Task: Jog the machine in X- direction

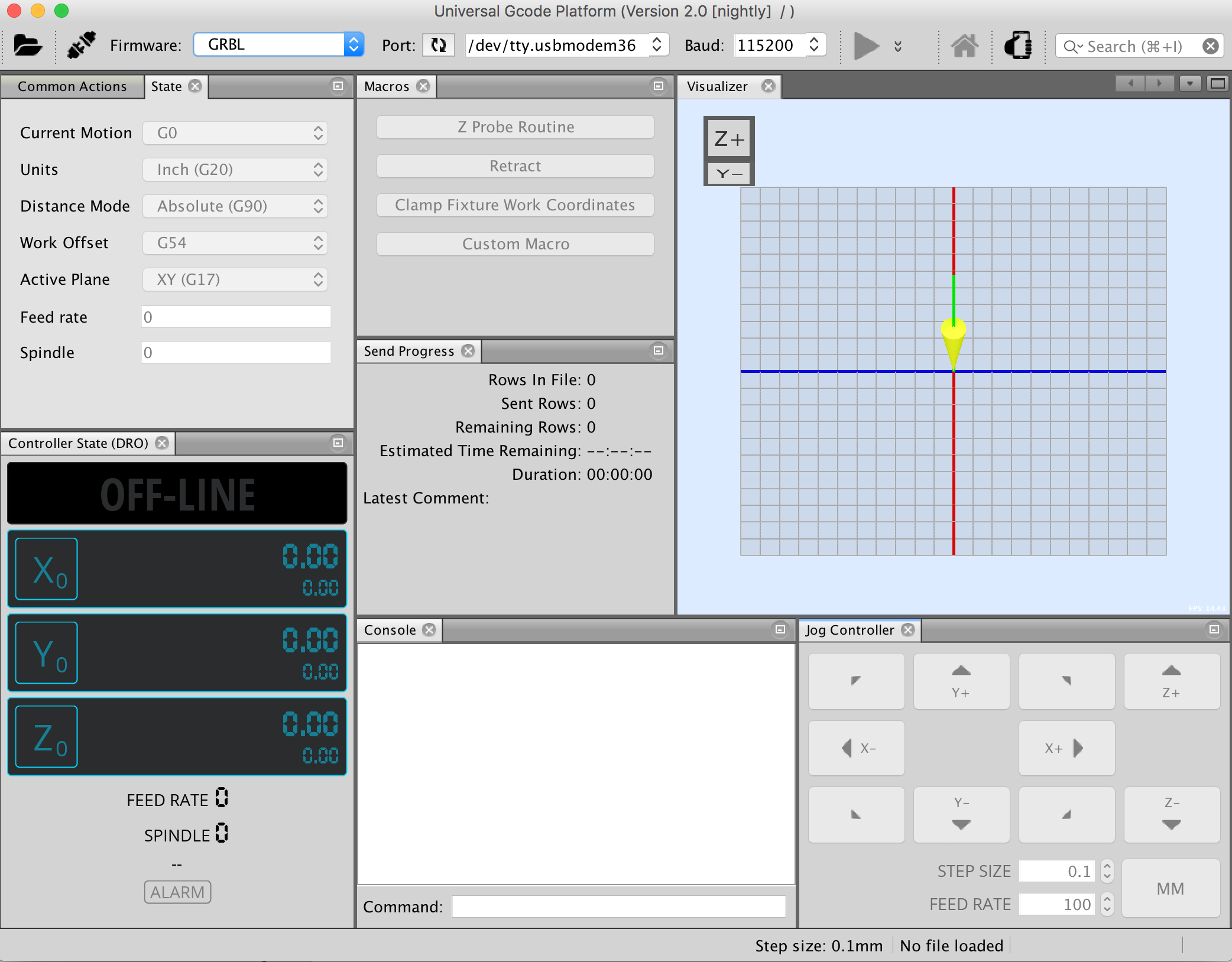Action: [x=856, y=748]
